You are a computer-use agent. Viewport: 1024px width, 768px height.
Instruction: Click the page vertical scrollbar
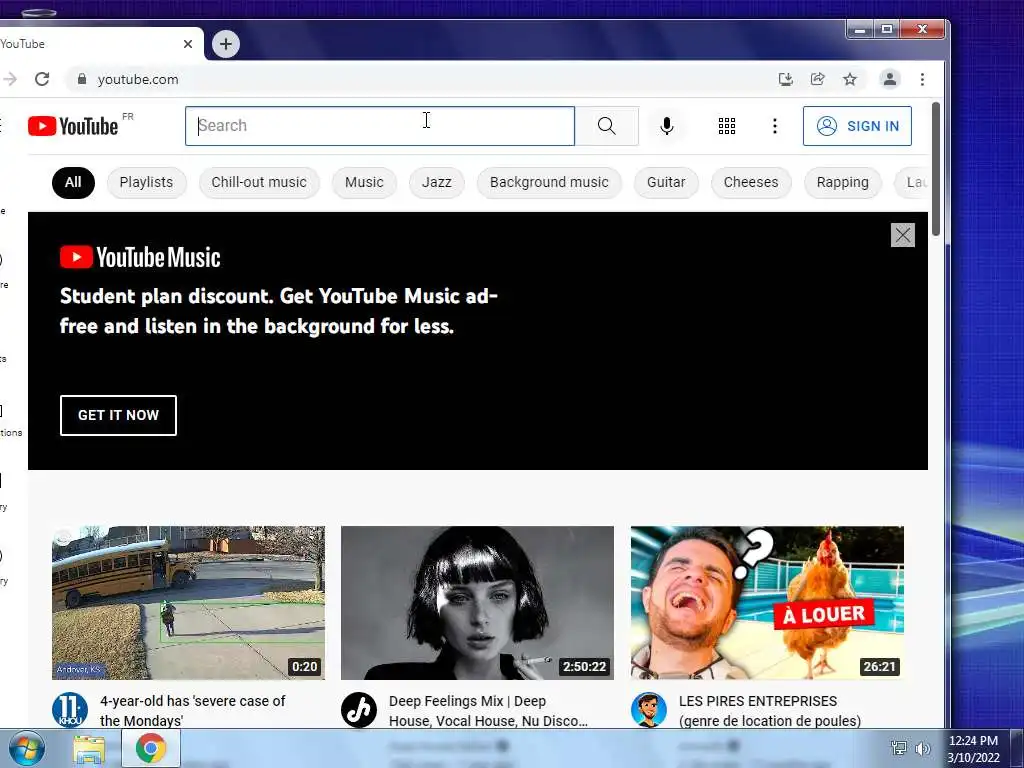[936, 168]
